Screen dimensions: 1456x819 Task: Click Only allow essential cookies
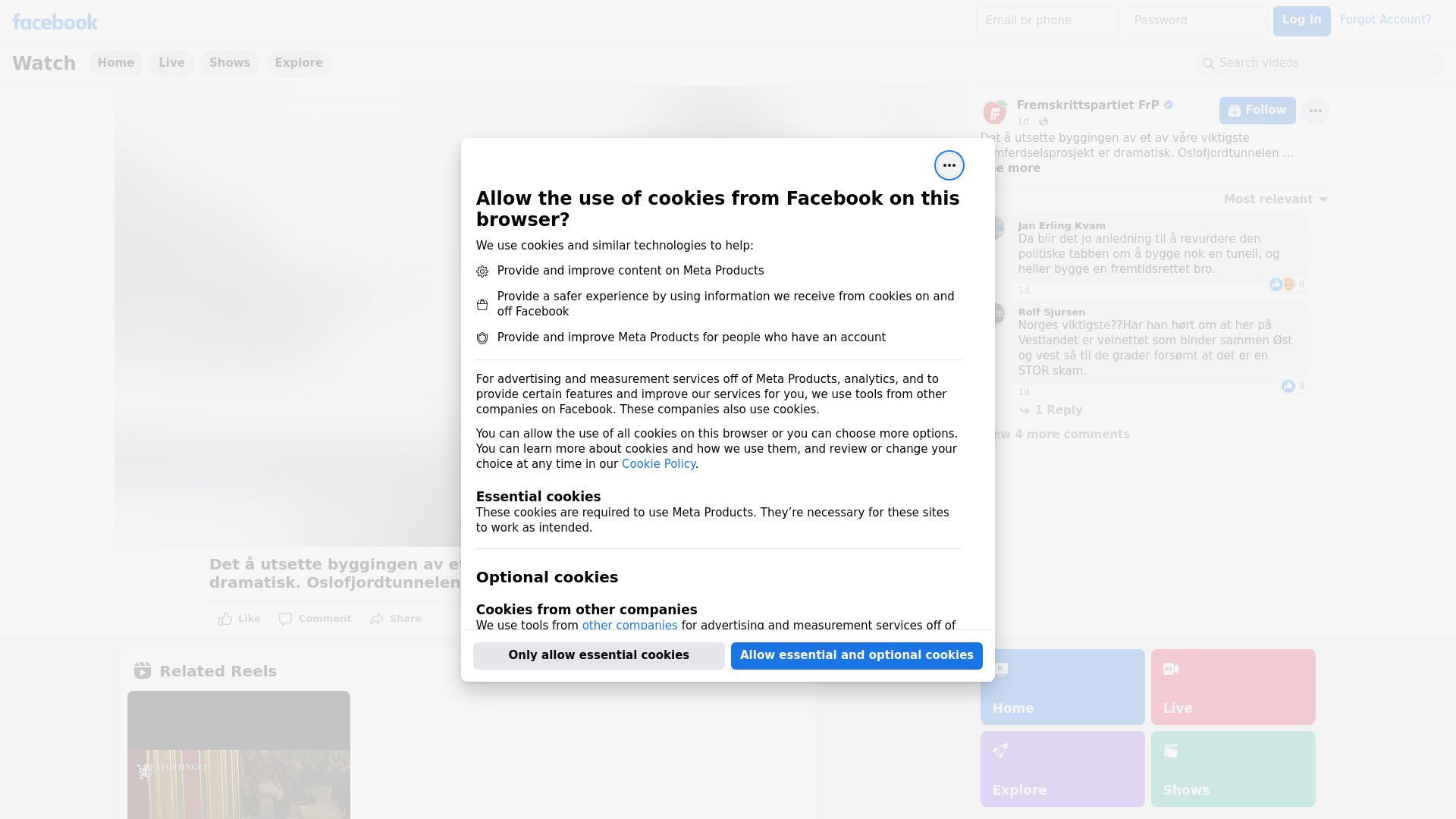click(598, 655)
